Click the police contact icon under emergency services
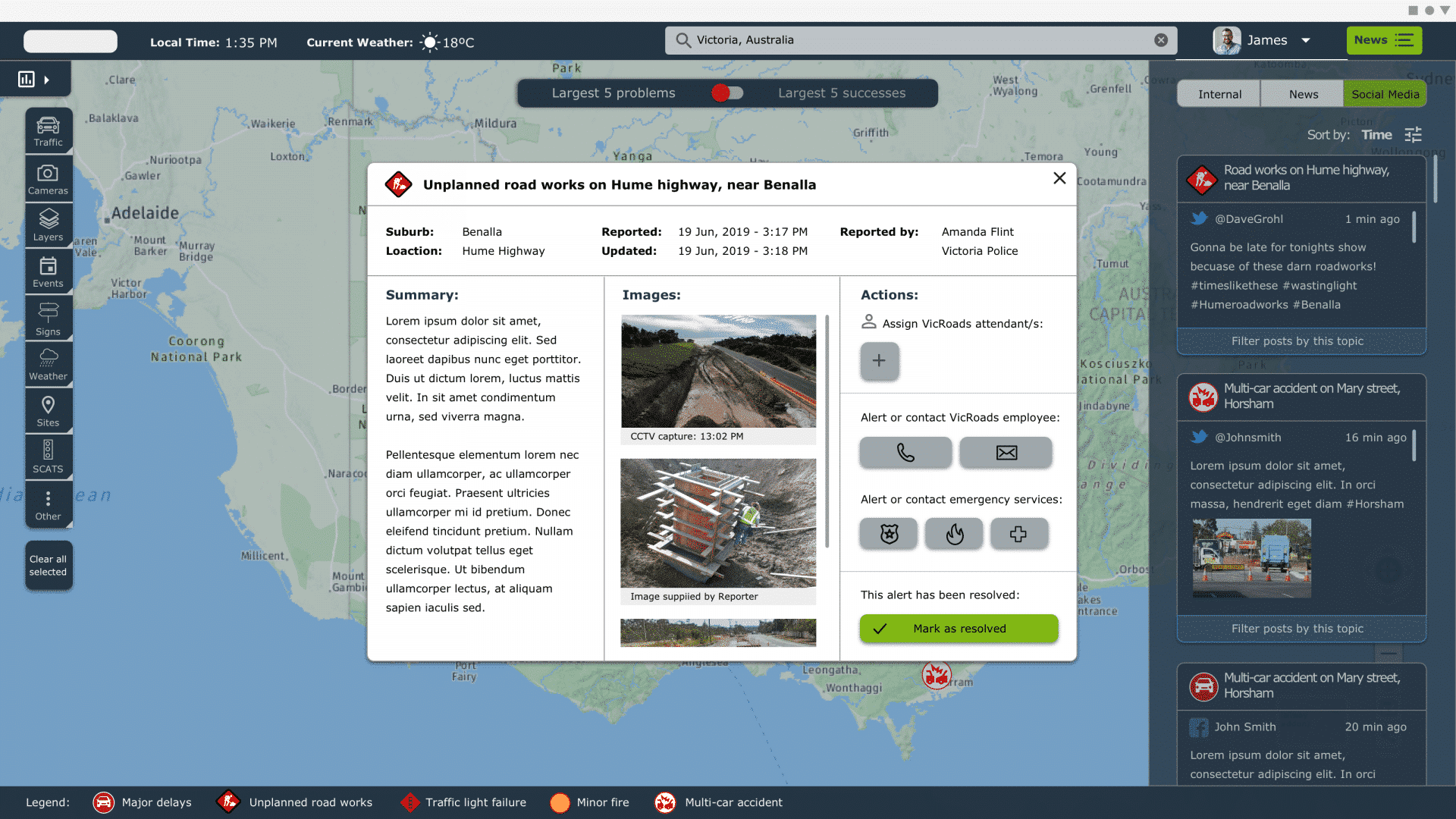 (888, 533)
